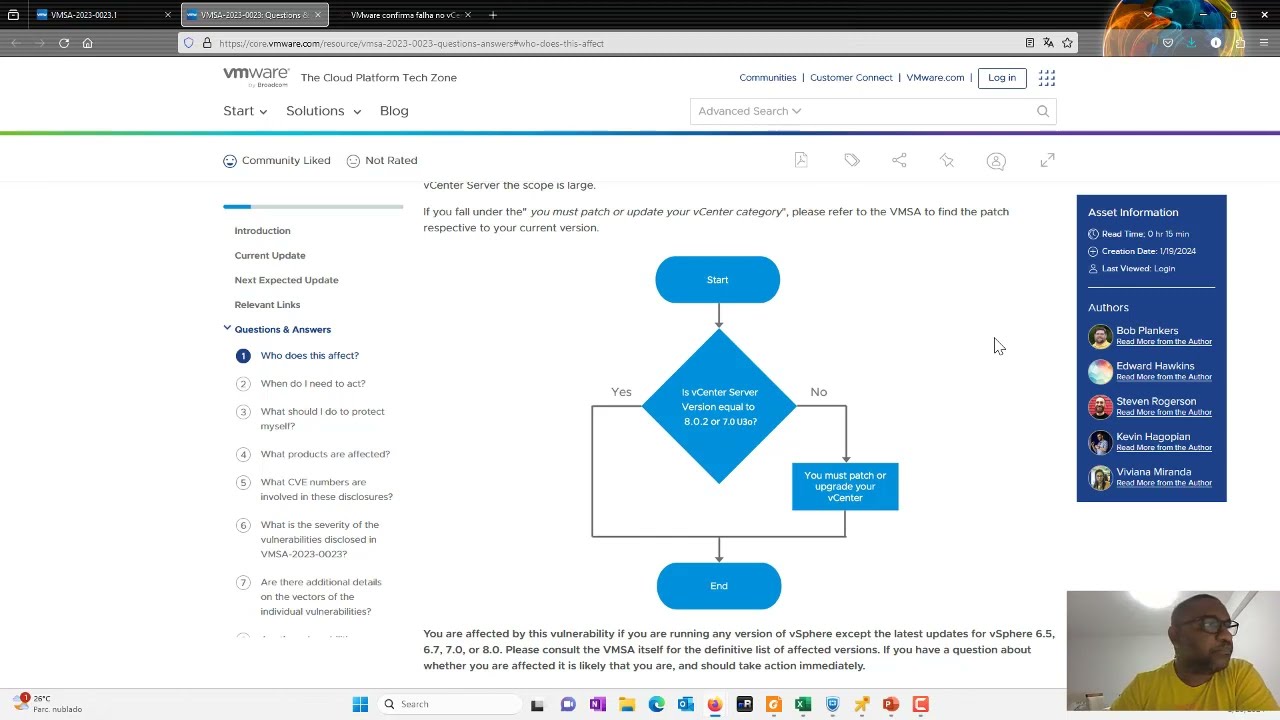Open the Advanced Search dropdown
Image resolution: width=1280 pixels, height=720 pixels.
tap(750, 111)
